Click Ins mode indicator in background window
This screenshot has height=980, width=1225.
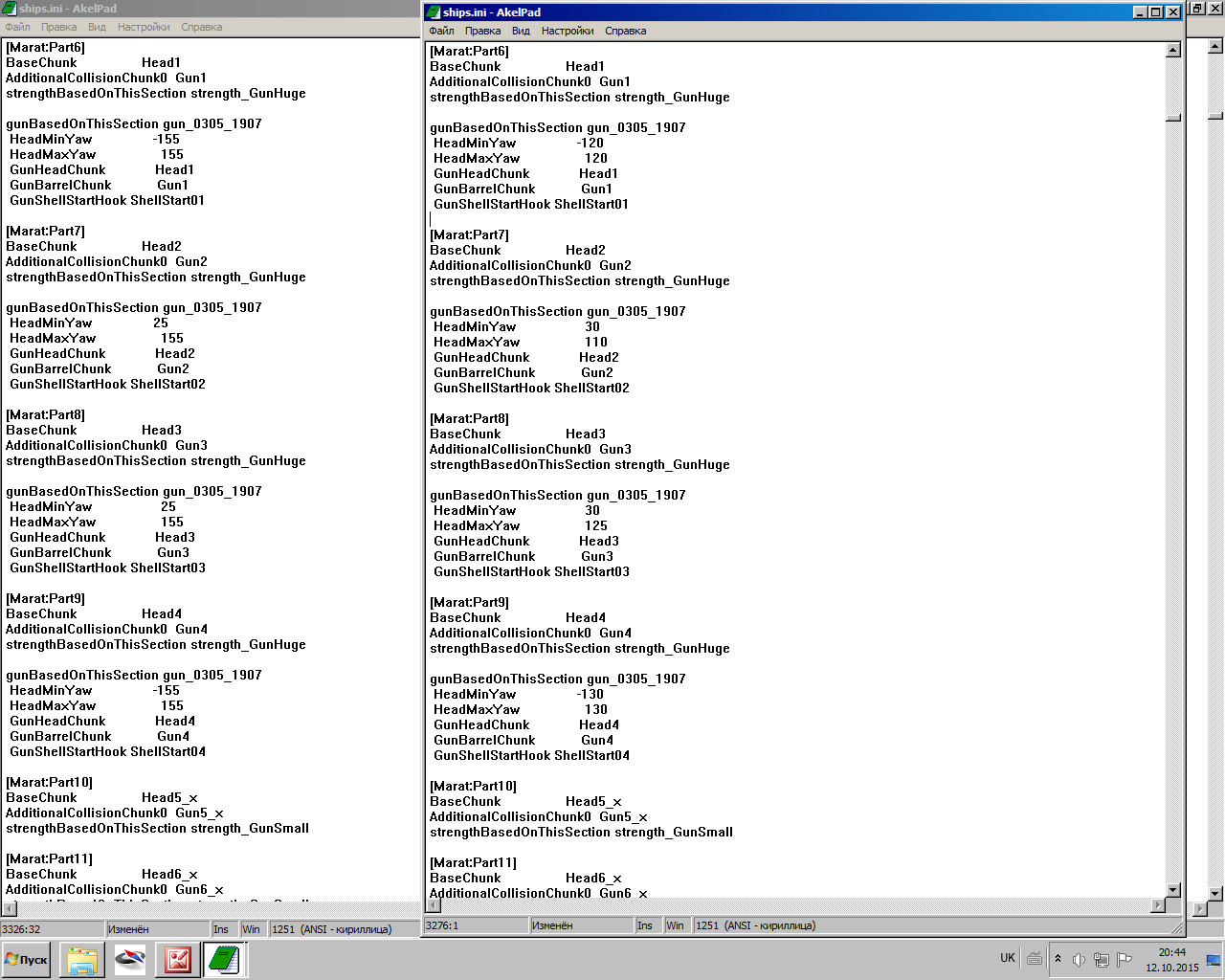click(225, 928)
